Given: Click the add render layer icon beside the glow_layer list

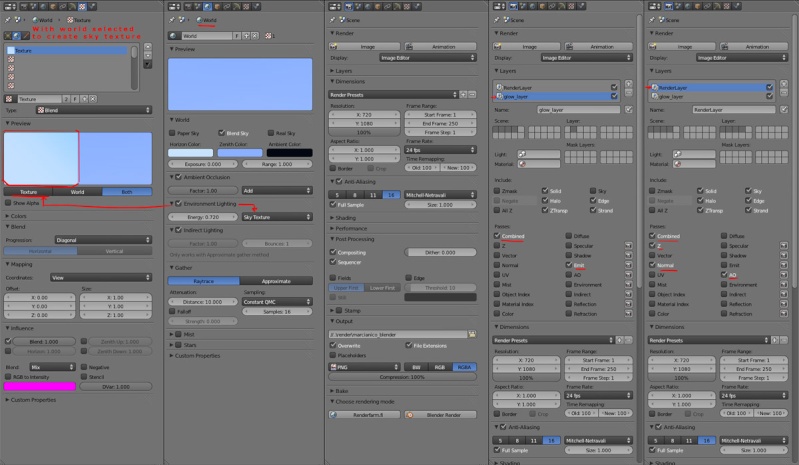Looking at the screenshot, I should pos(628,84).
